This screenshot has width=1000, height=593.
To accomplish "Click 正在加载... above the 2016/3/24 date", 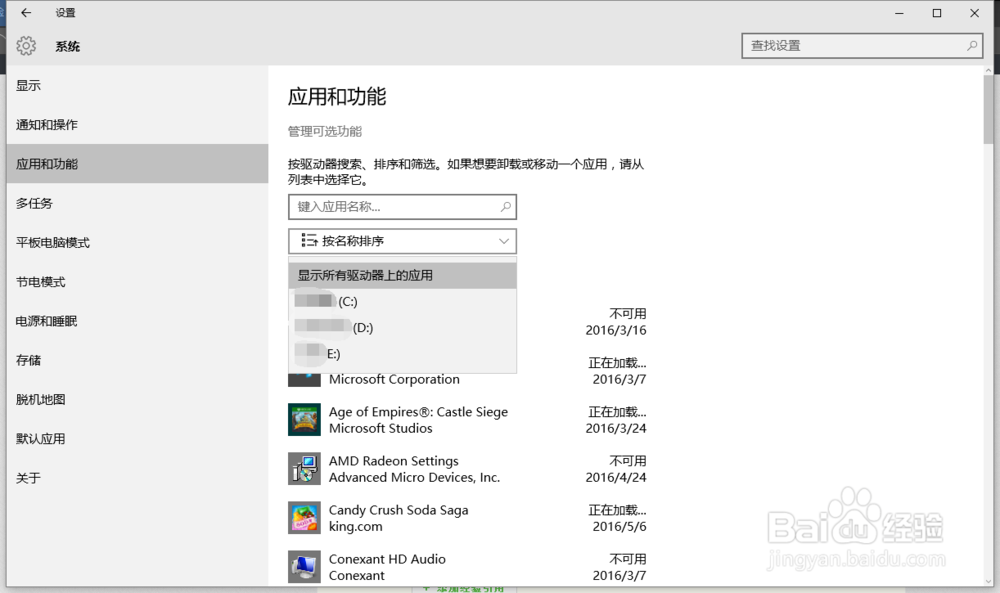I will [617, 411].
